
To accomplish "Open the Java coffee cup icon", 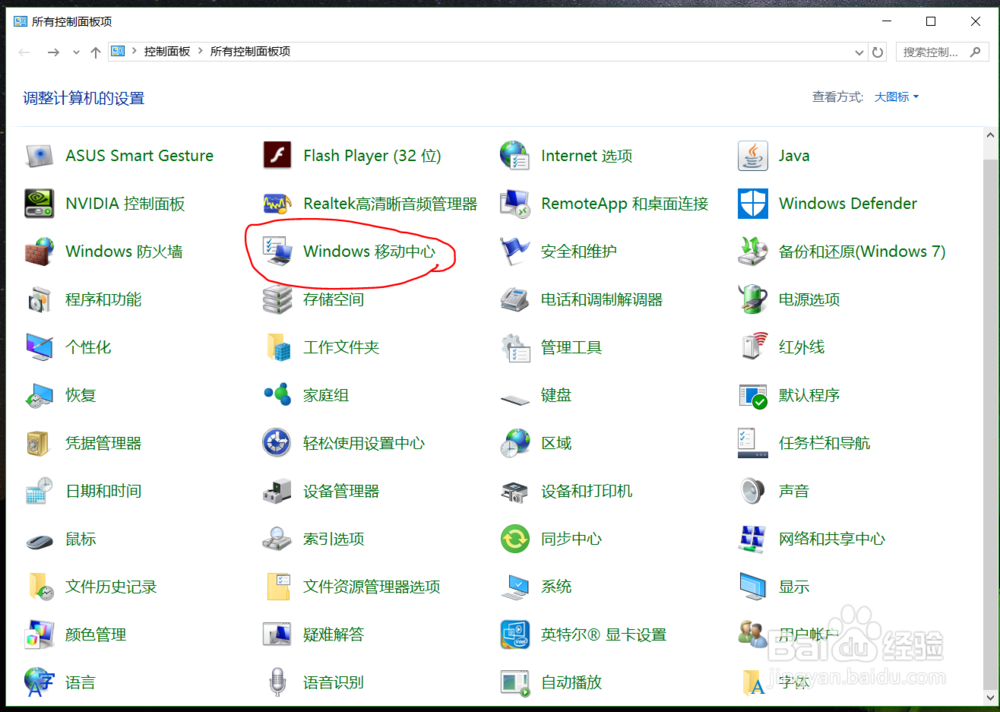I will [x=753, y=156].
